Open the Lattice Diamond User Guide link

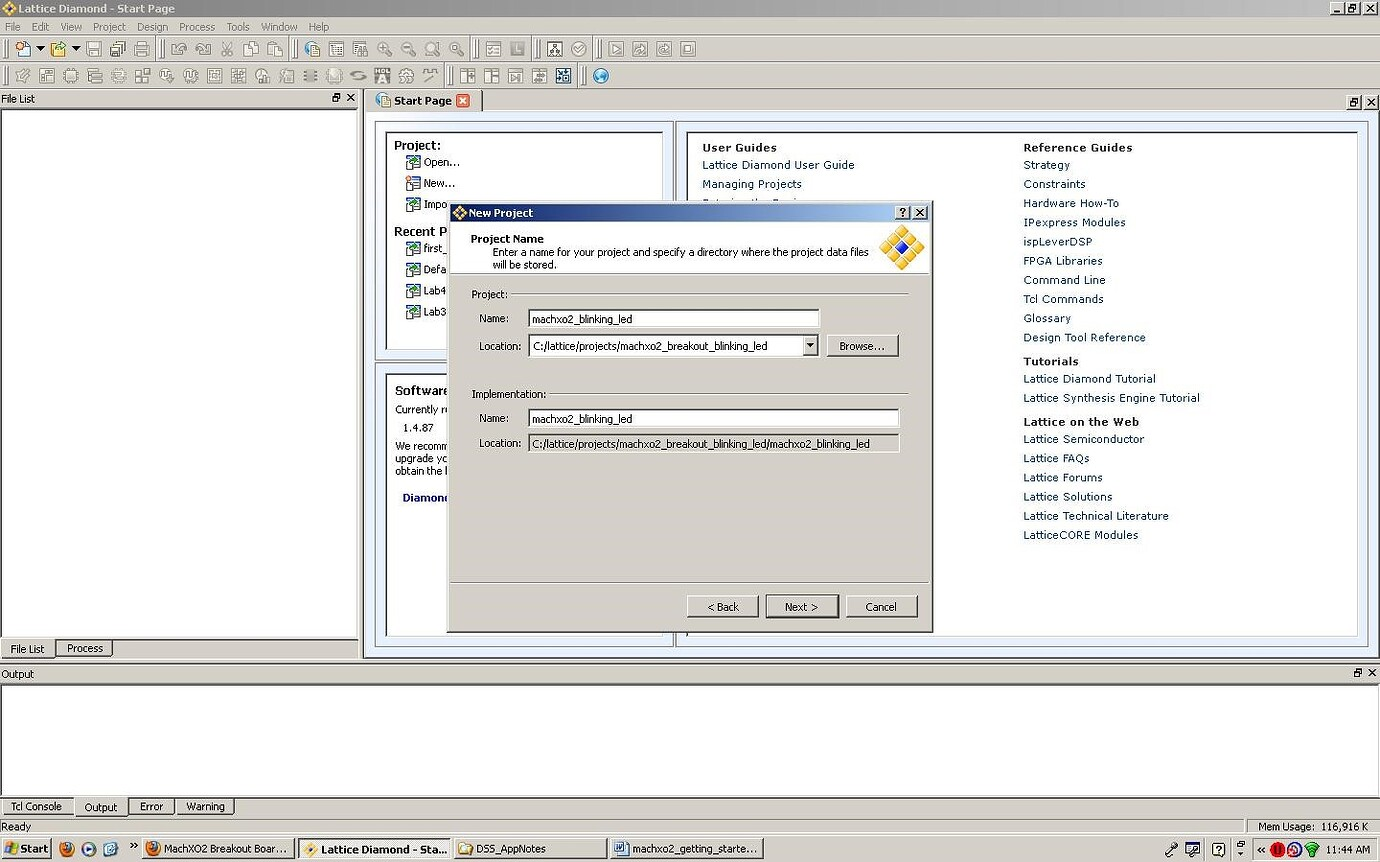pyautogui.click(x=778, y=165)
